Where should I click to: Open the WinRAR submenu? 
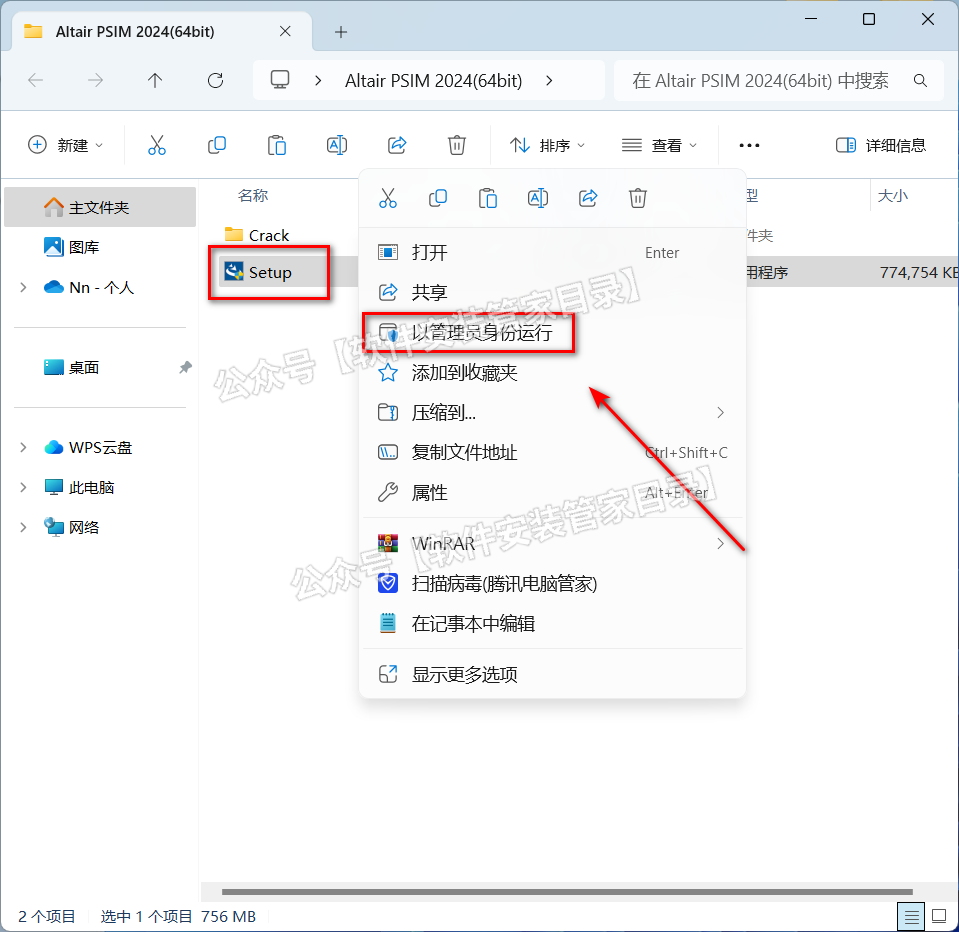[552, 543]
